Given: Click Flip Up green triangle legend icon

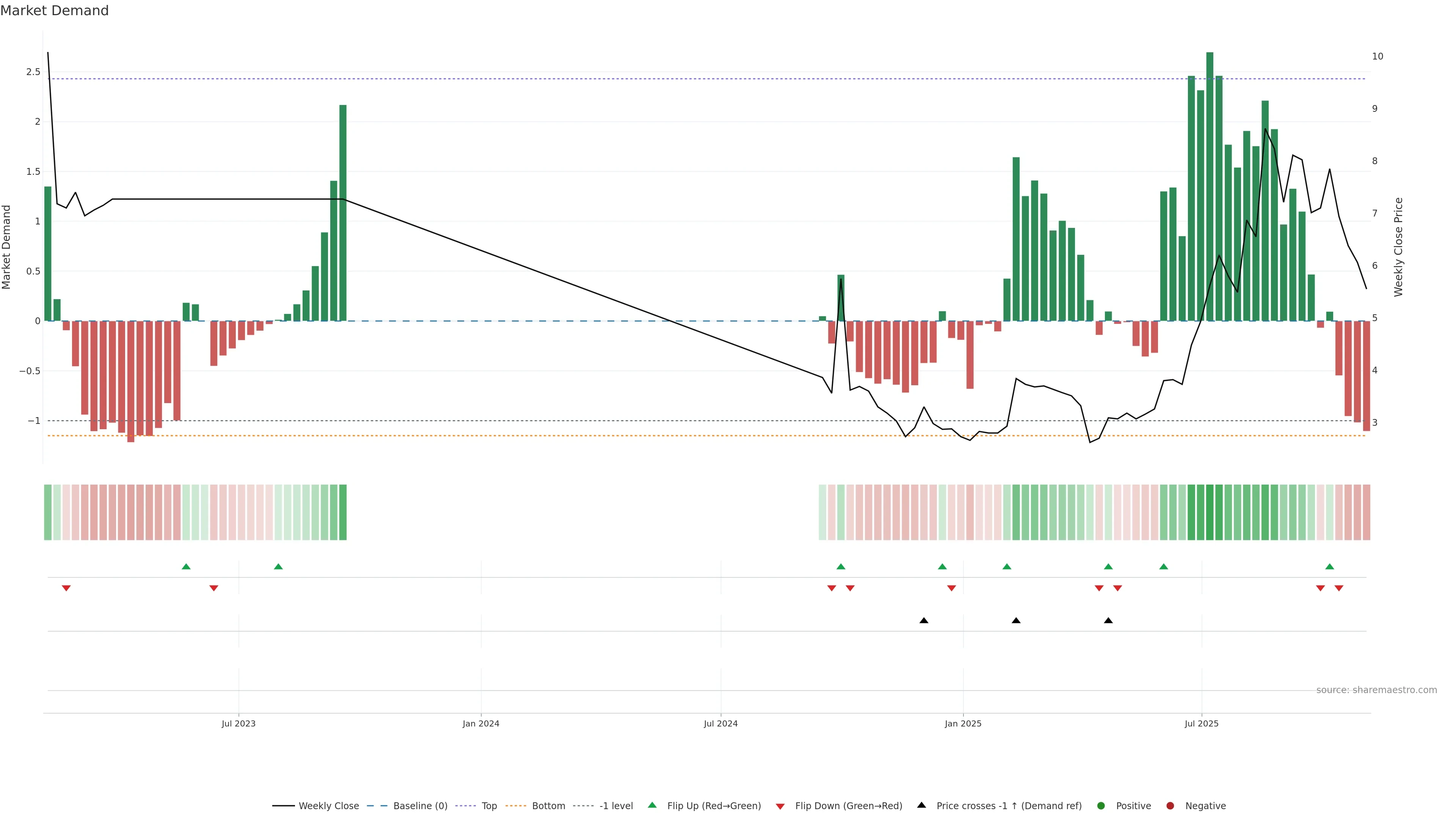Looking at the screenshot, I should 652,805.
